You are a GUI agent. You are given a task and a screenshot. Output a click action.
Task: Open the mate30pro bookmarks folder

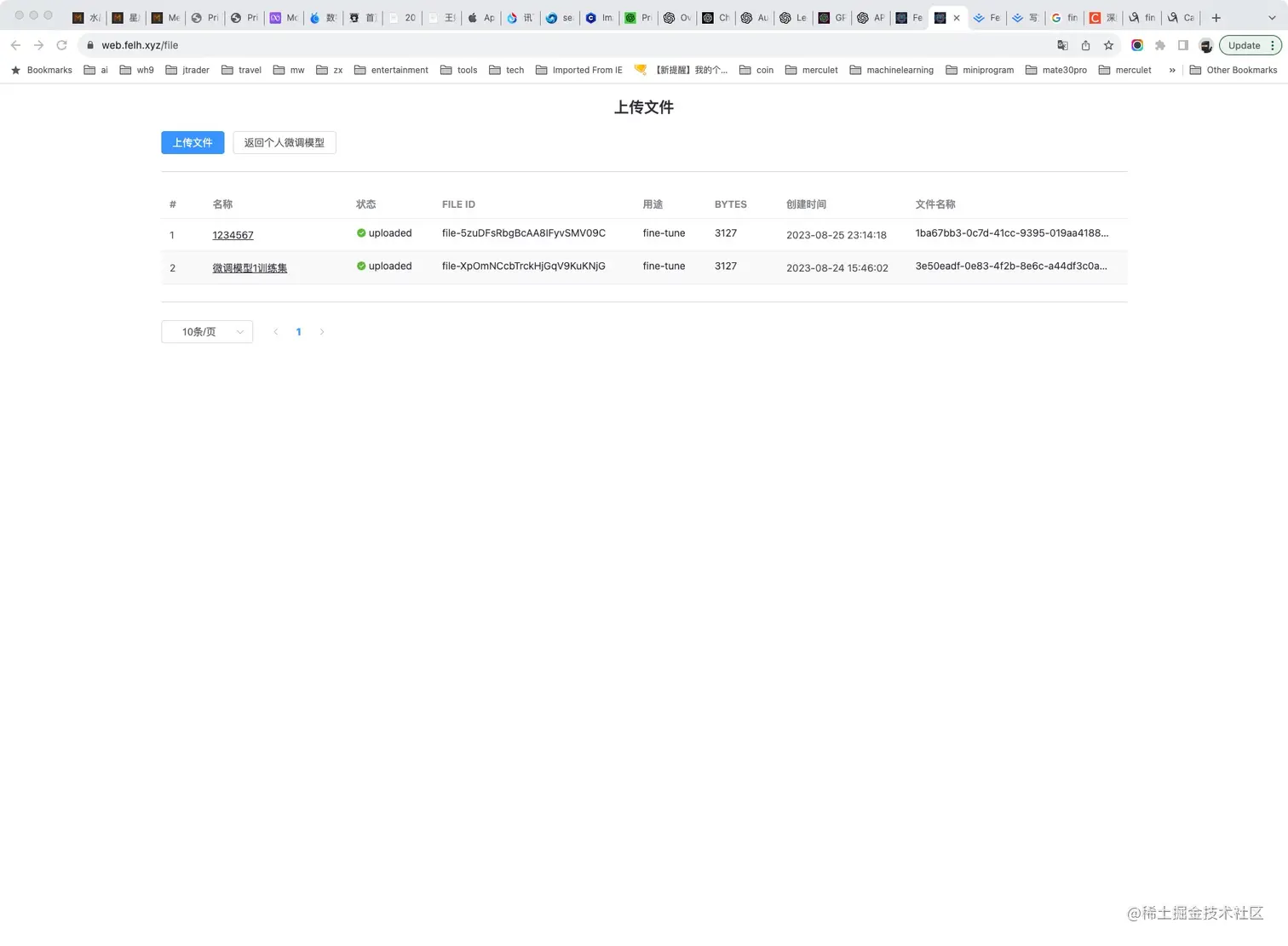[x=1056, y=70]
